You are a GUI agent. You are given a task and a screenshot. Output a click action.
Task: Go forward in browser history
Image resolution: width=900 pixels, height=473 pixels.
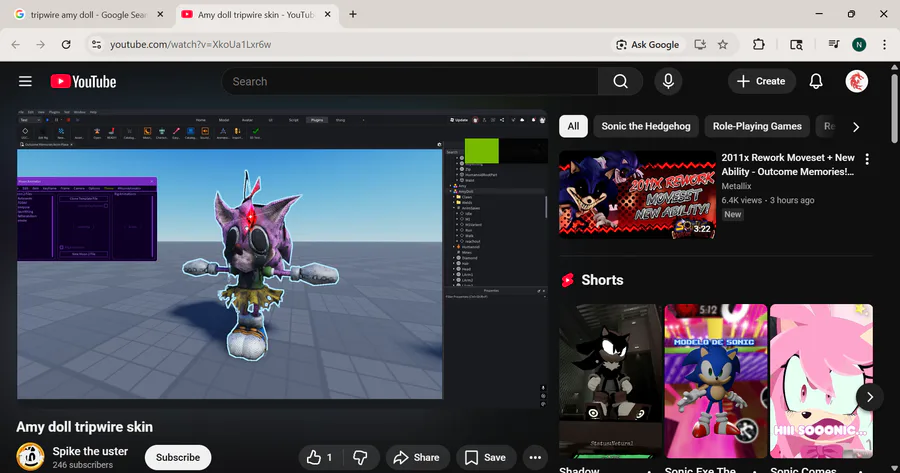tap(40, 44)
